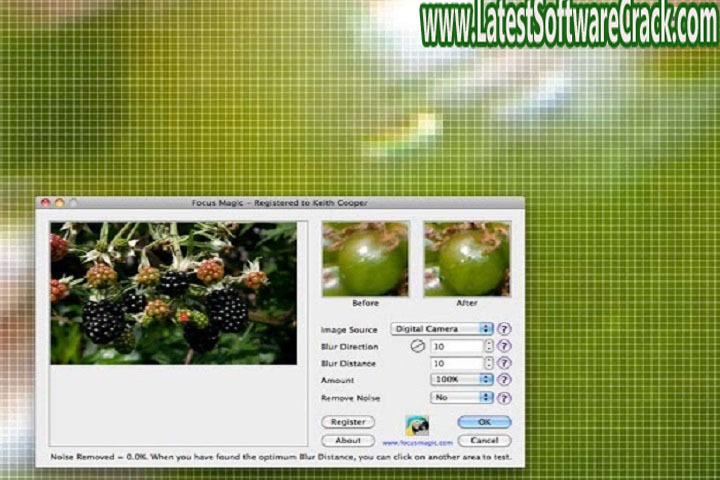Click into the Blur Distance value field
The height and width of the screenshot is (480, 720).
click(457, 363)
